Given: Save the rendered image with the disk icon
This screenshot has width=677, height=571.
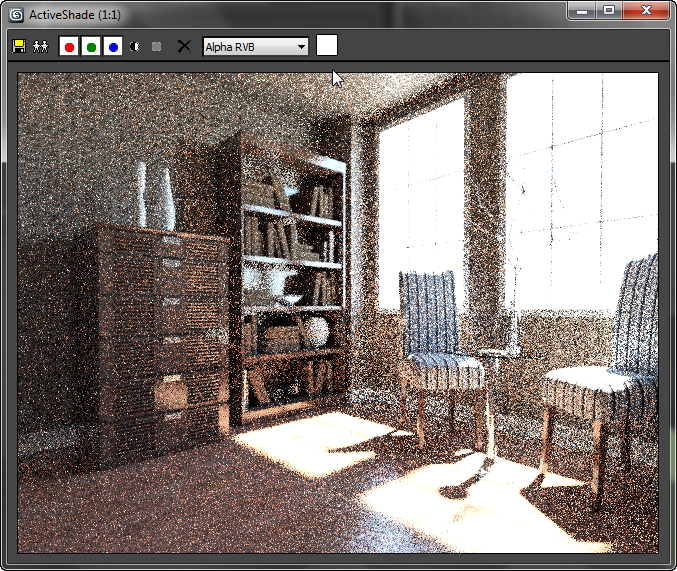Looking at the screenshot, I should [19, 46].
